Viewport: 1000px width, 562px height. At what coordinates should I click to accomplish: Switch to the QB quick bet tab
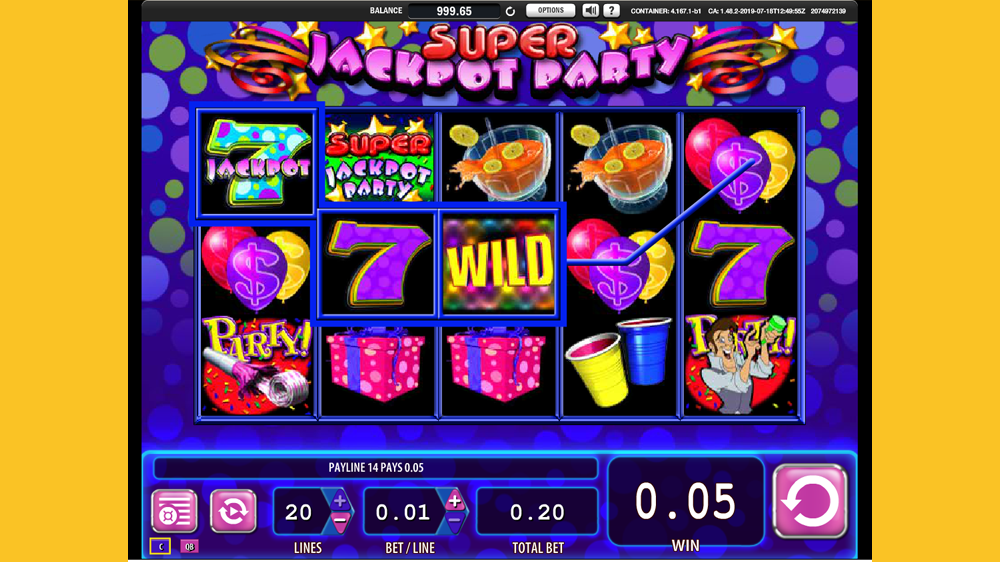click(189, 546)
